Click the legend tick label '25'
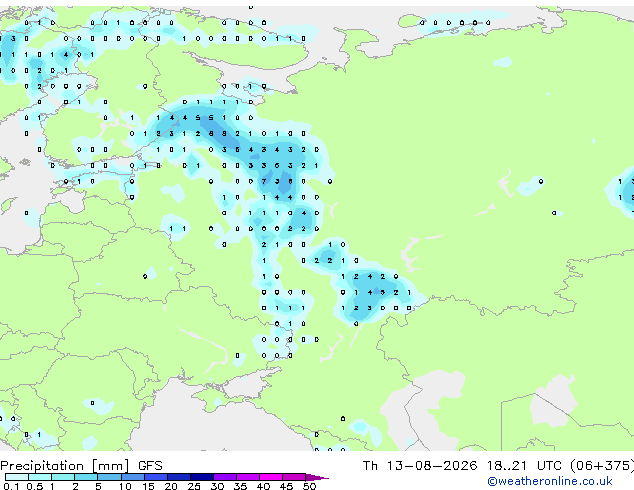634x490 pixels. [194, 486]
